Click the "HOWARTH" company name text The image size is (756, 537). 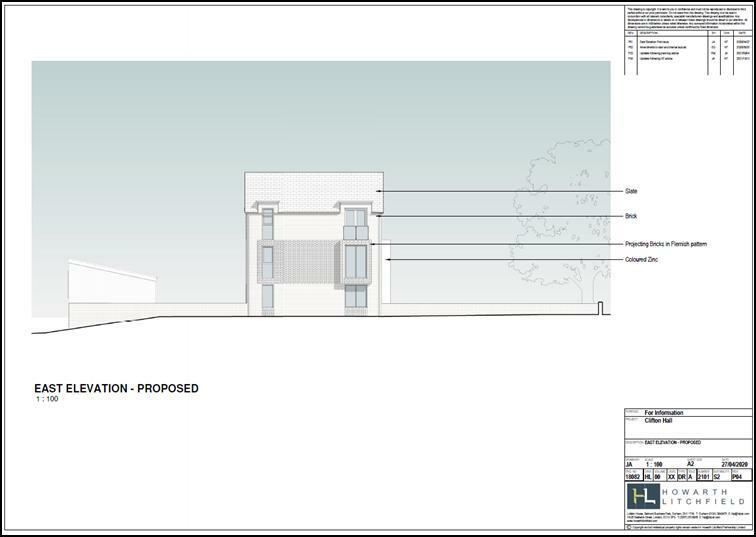coord(696,492)
